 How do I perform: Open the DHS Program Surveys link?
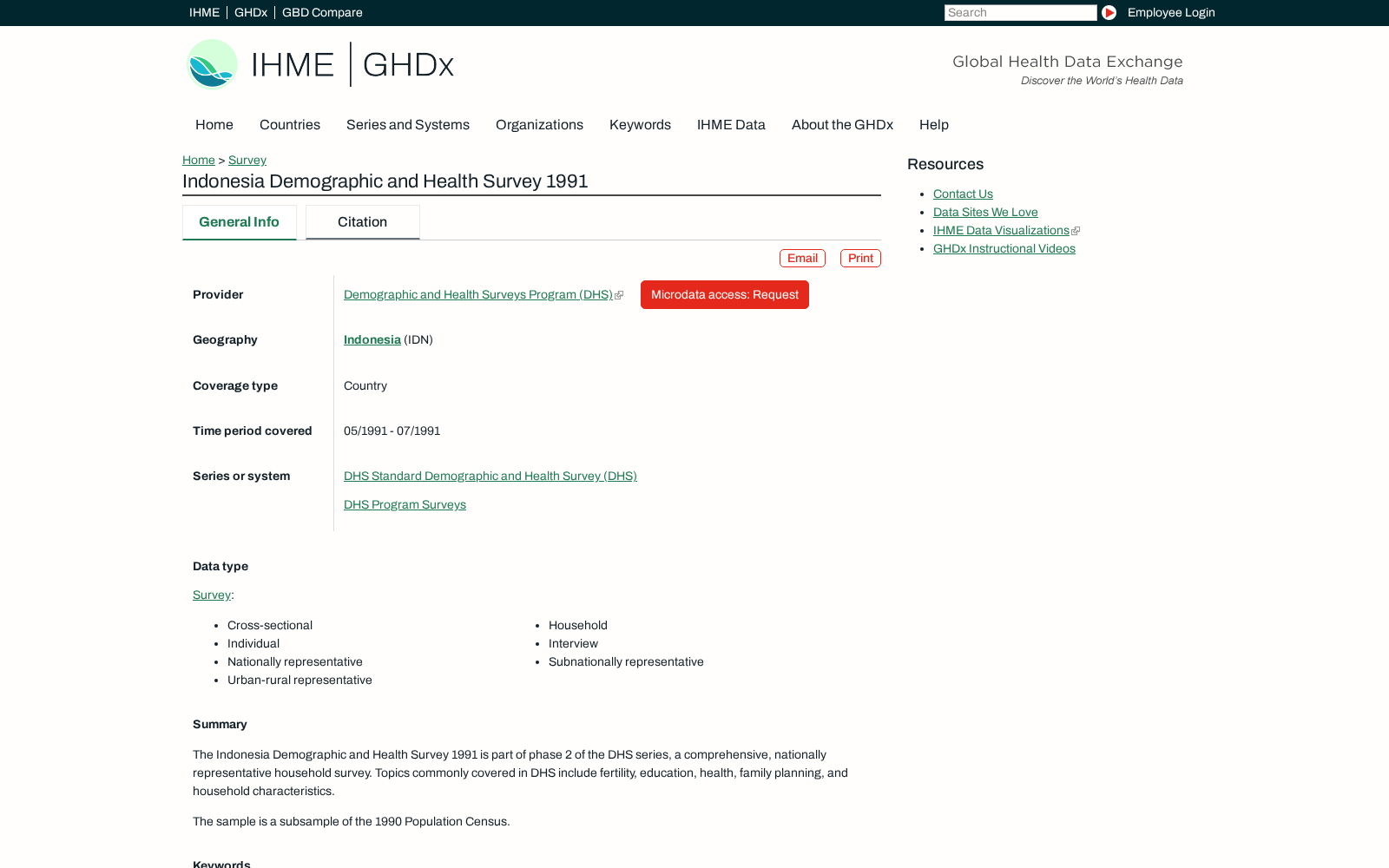(405, 504)
